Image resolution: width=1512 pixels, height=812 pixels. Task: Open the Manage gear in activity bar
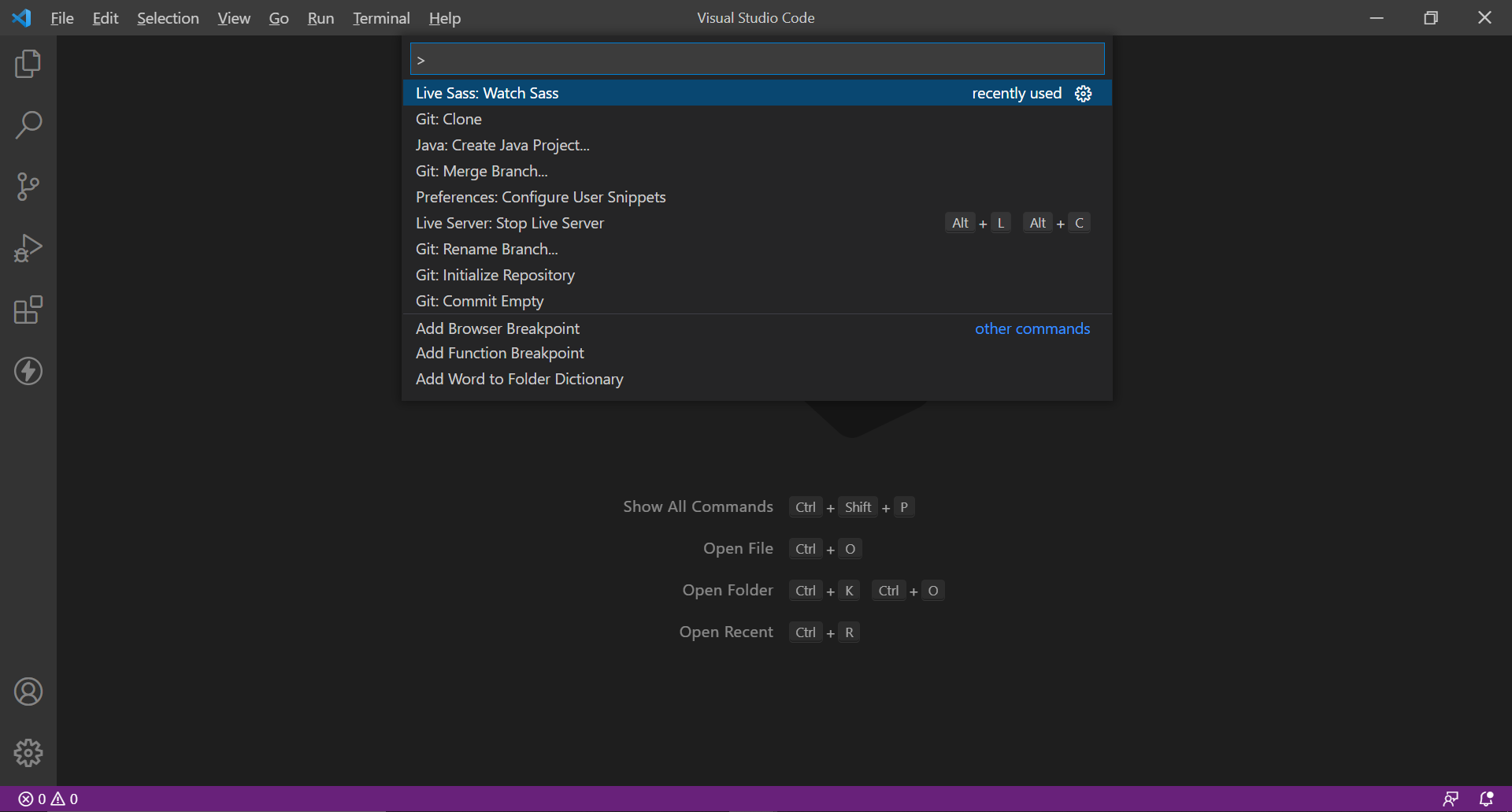(x=28, y=753)
